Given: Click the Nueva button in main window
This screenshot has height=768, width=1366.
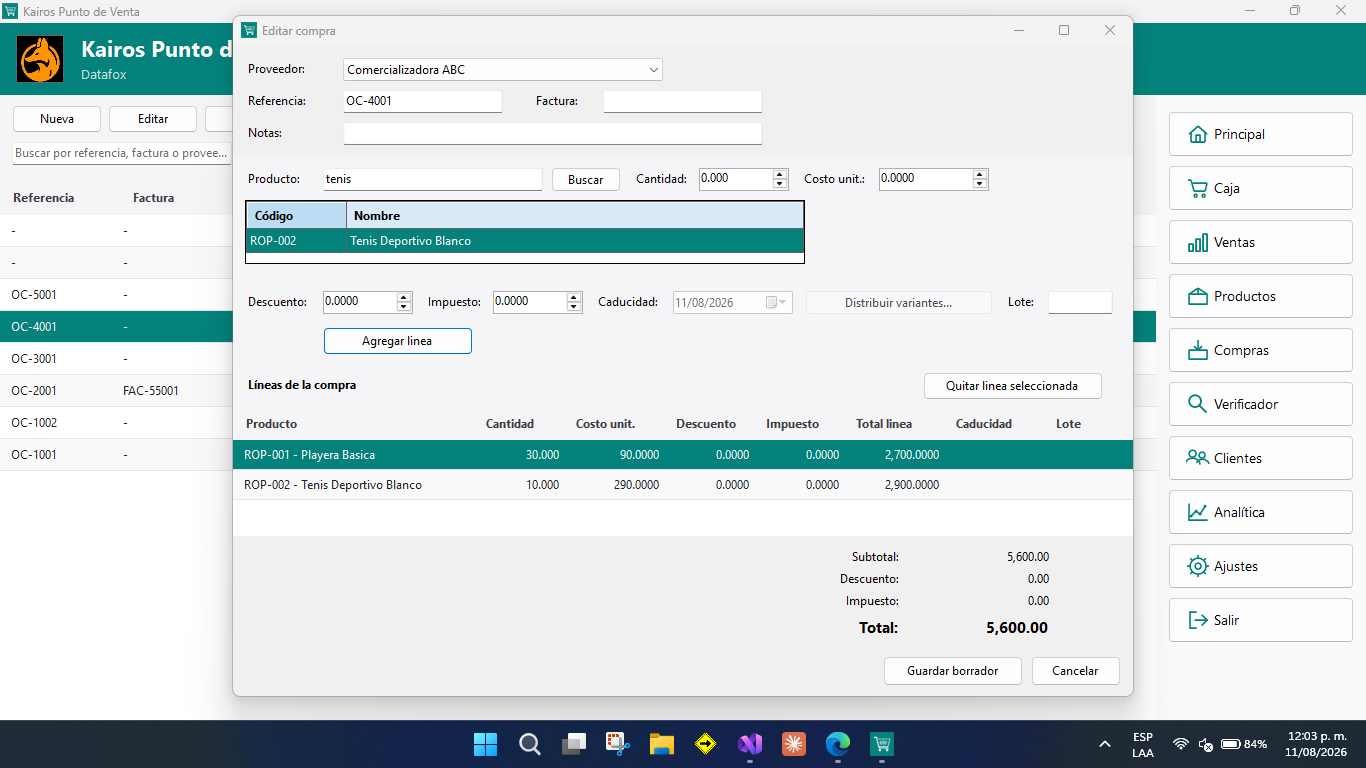Looking at the screenshot, I should (x=57, y=119).
